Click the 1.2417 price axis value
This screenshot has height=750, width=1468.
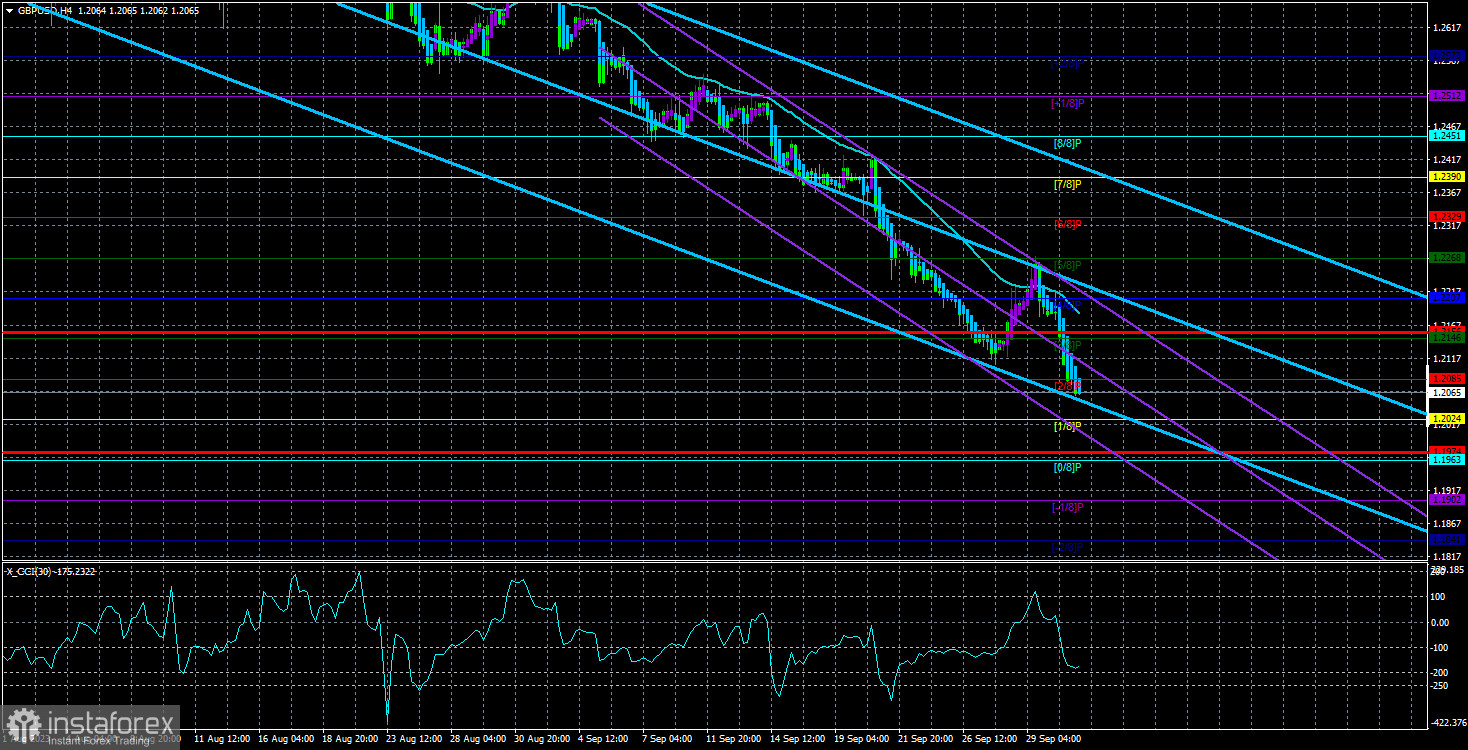1447,160
